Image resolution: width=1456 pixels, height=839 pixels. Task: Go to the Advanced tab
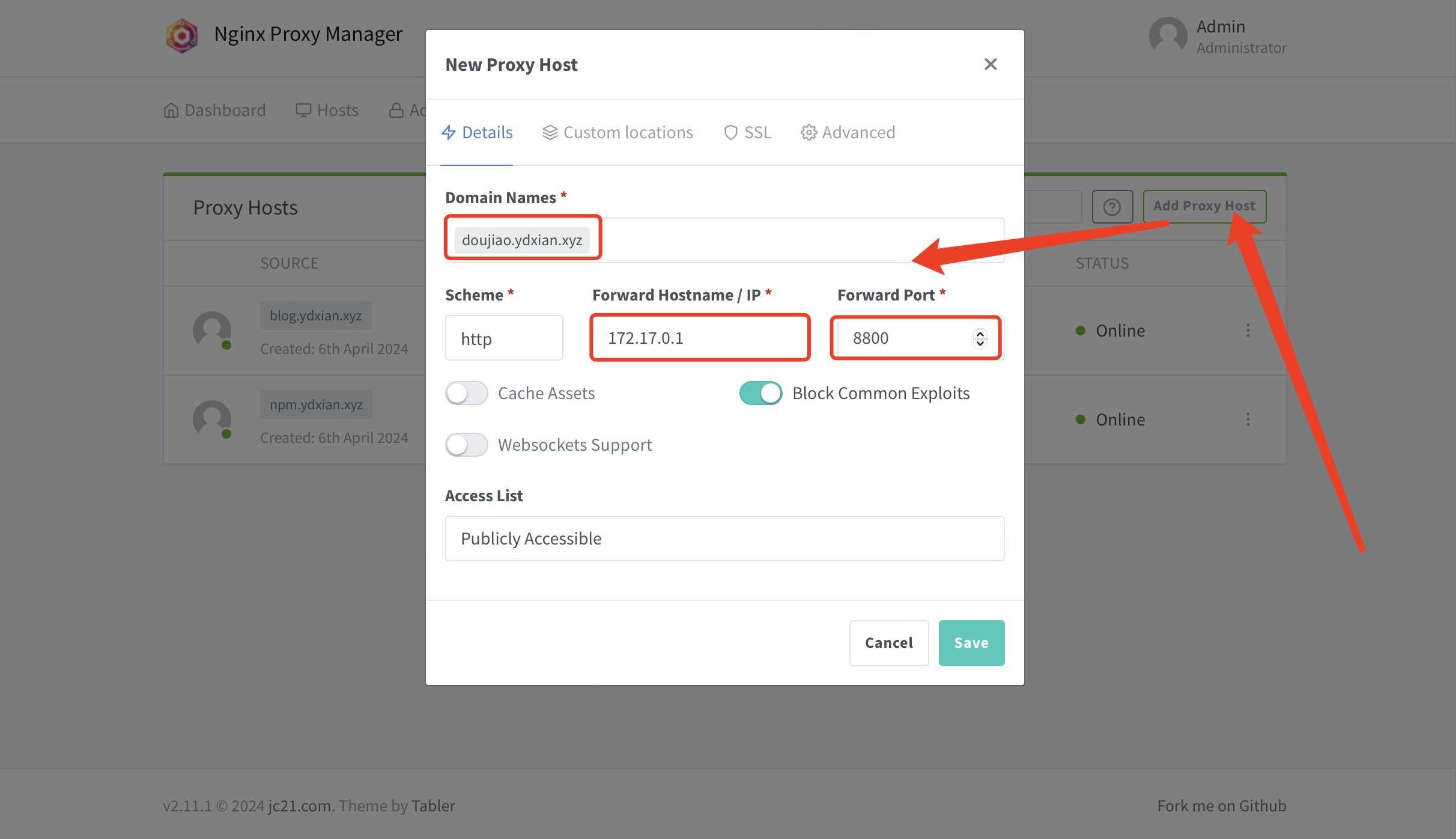click(848, 132)
